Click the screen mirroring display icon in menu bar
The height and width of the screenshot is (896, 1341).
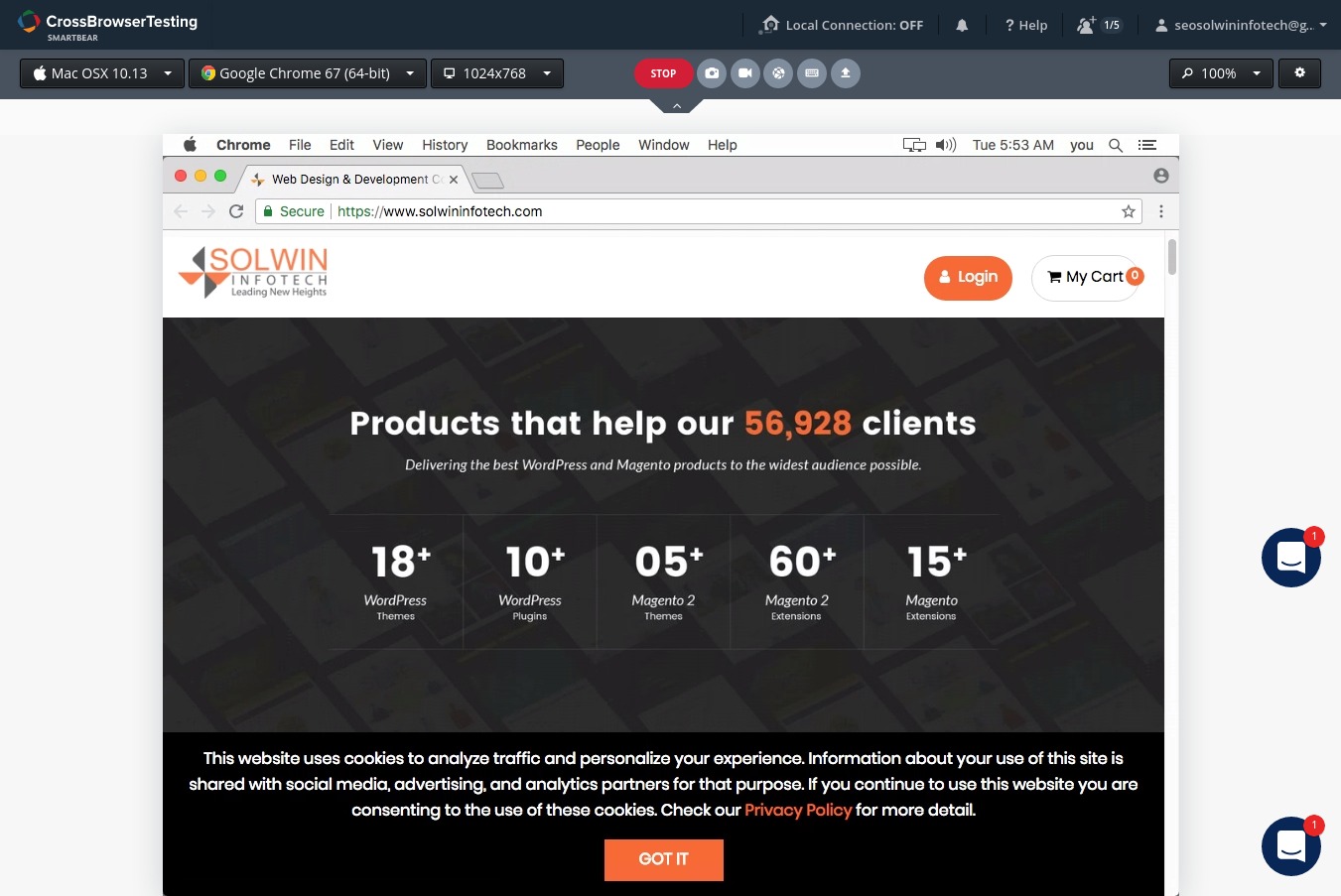coord(914,145)
